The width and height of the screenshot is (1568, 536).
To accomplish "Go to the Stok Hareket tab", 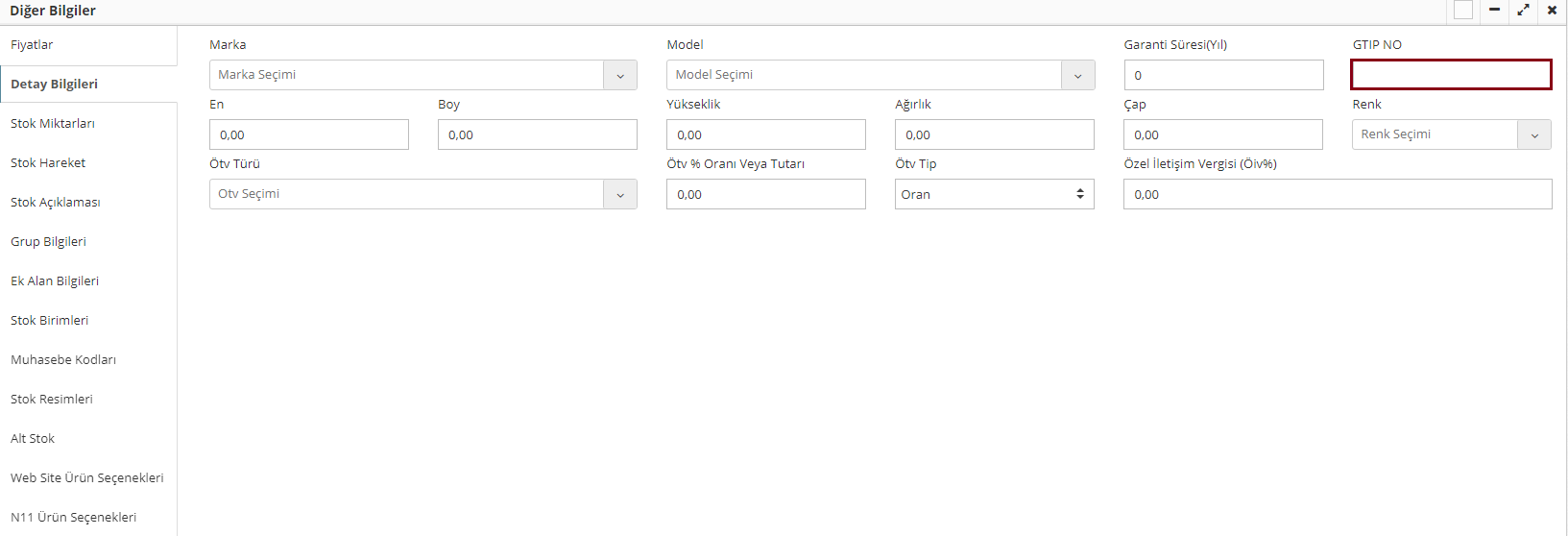I will pos(48,163).
